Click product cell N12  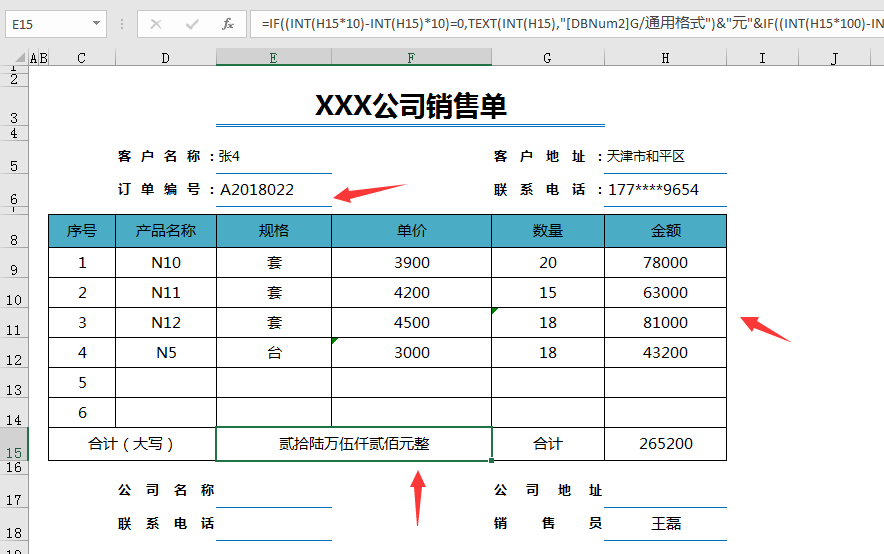166,322
